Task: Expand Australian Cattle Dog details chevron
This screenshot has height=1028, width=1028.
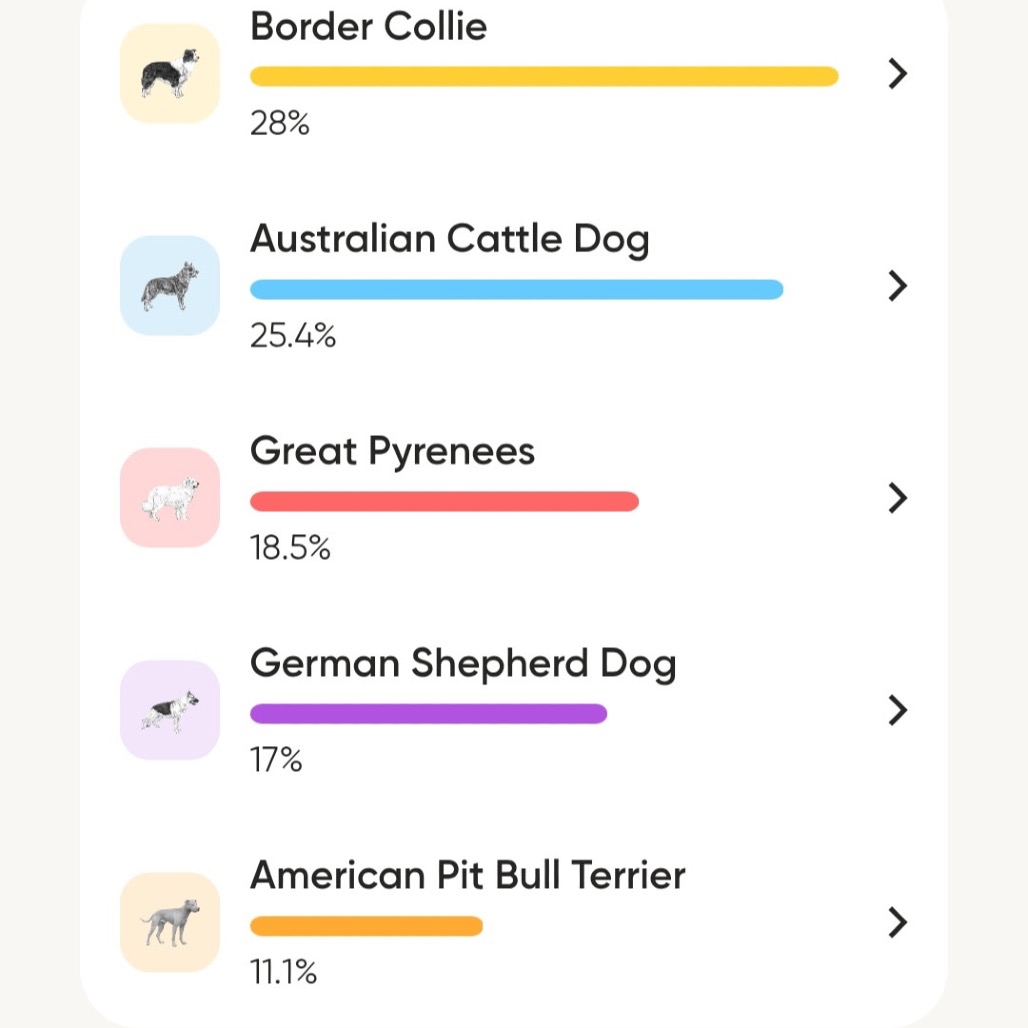Action: (x=898, y=286)
